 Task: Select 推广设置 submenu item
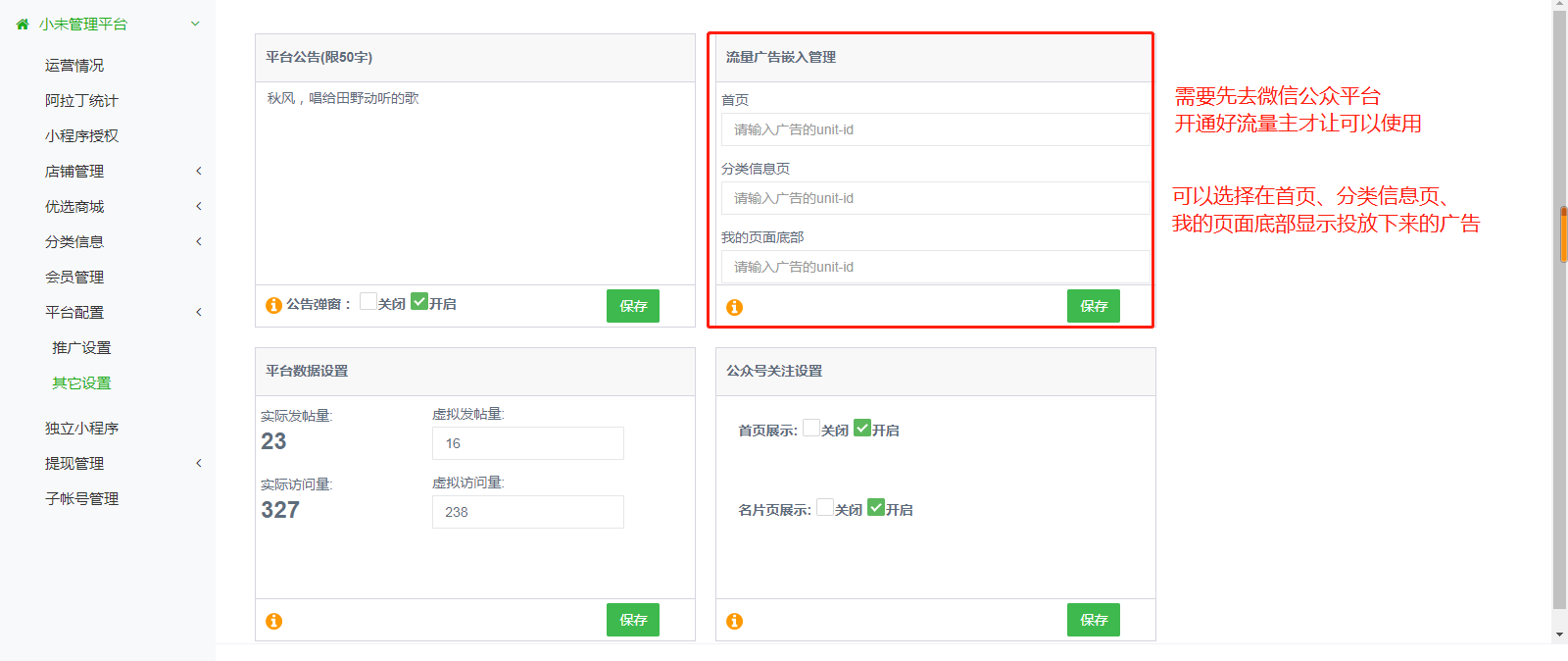81,348
